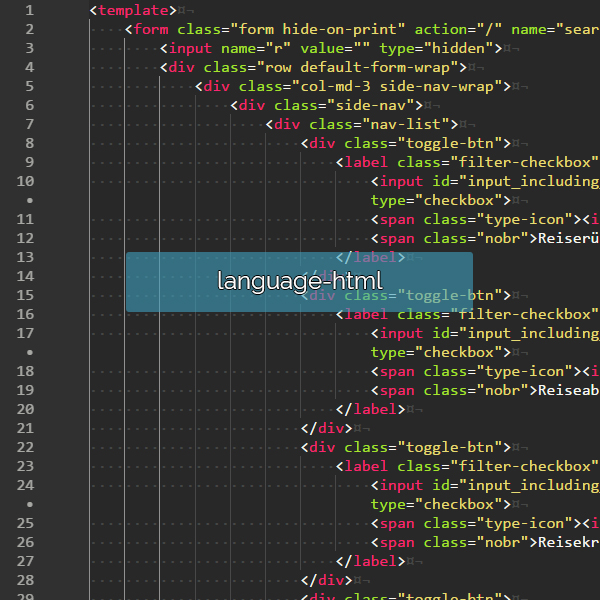Click the "row default-form-wrap" class value
The width and height of the screenshot is (600, 600).
[357, 67]
